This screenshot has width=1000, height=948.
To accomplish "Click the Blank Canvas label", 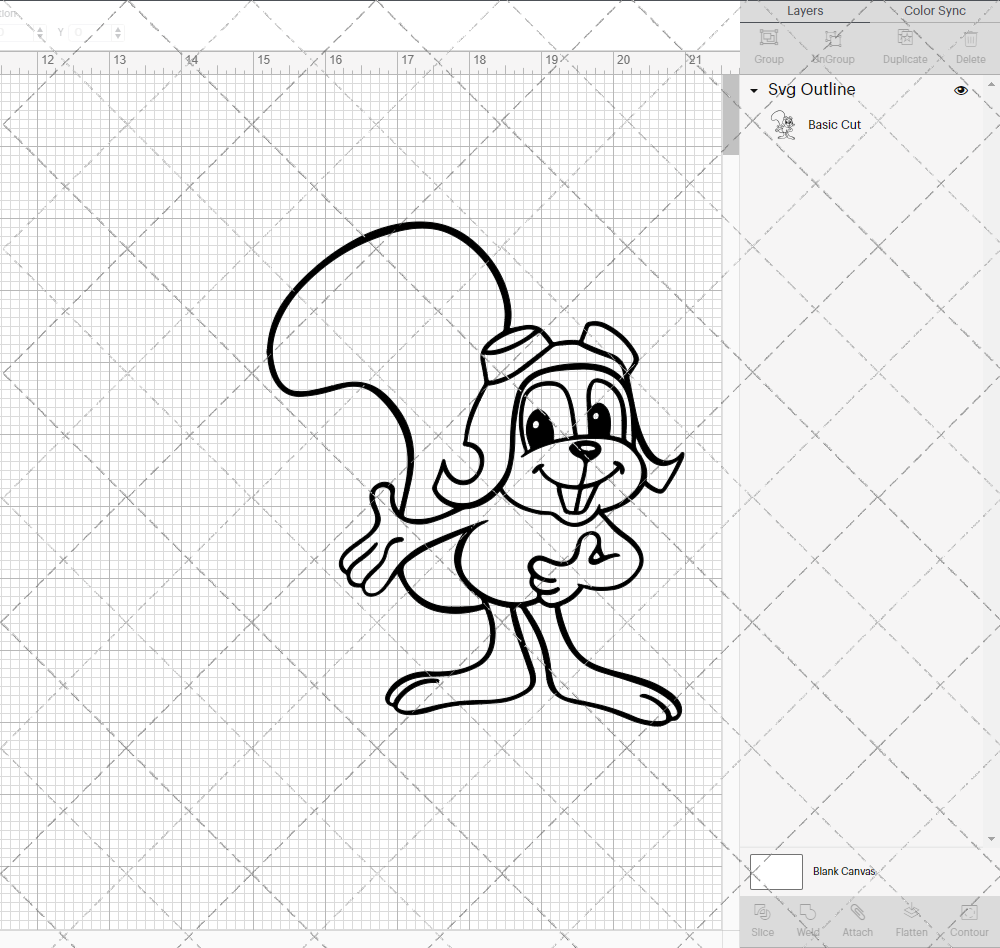I will point(844,871).
